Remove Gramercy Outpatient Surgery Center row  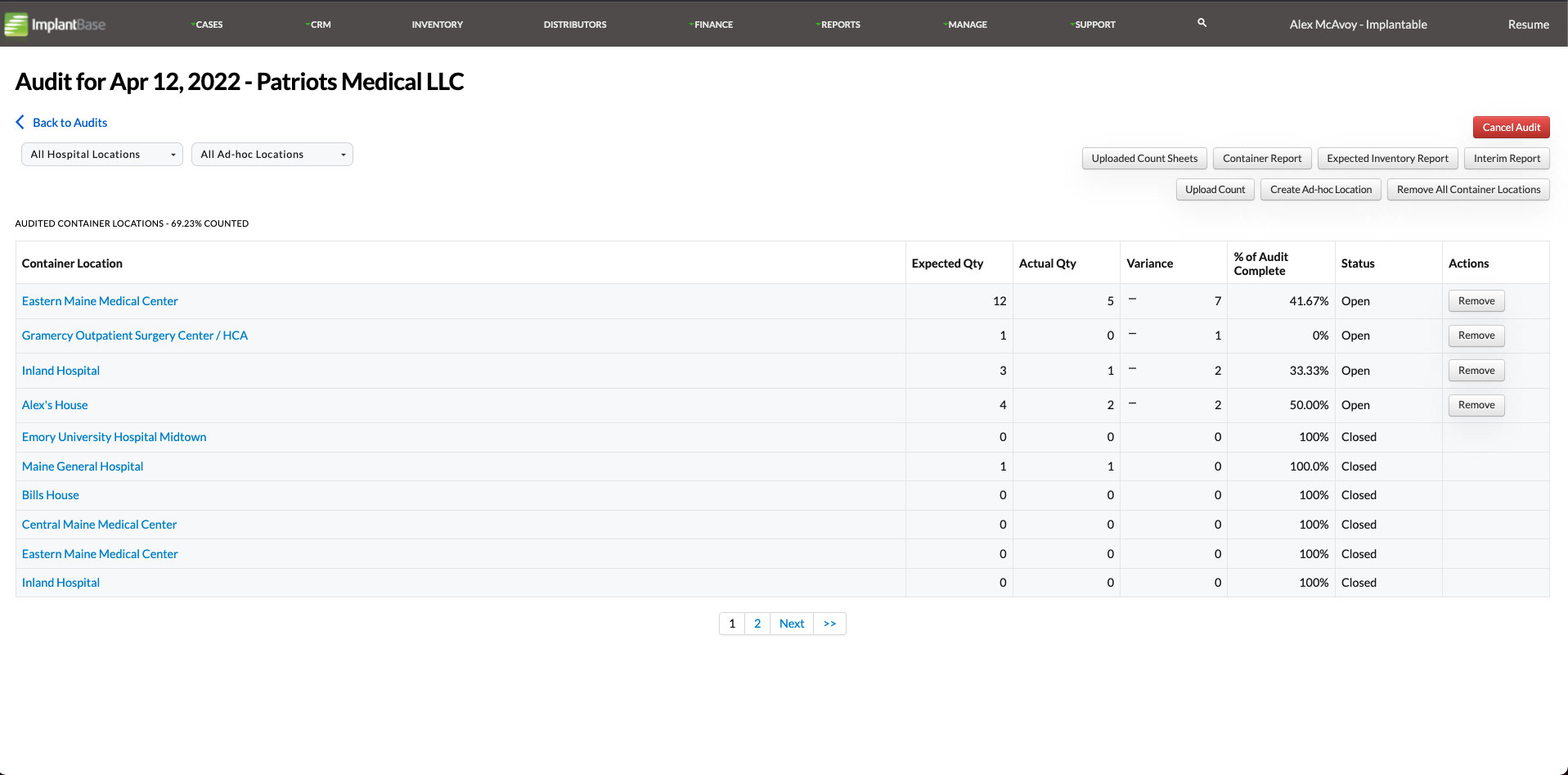[x=1476, y=336]
